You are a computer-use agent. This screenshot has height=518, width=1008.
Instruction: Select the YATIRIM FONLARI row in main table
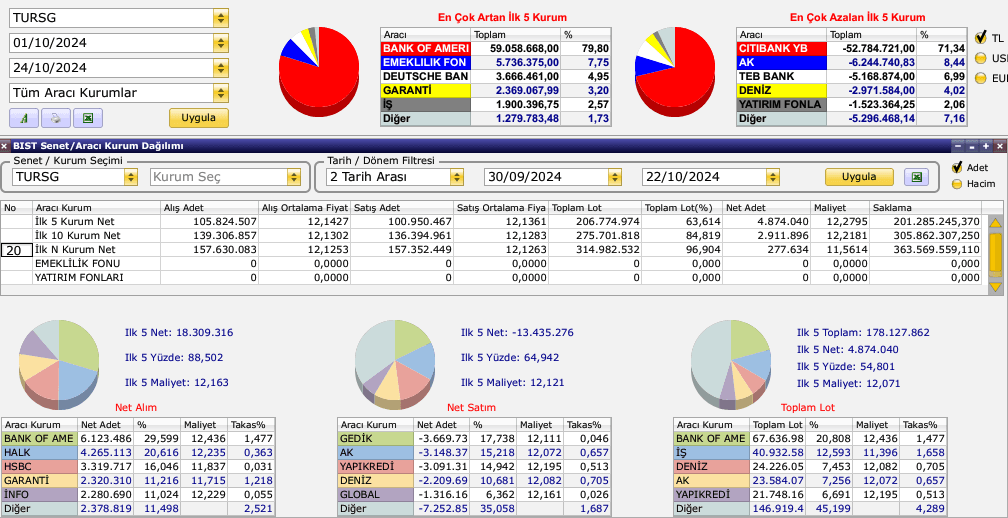pos(491,278)
